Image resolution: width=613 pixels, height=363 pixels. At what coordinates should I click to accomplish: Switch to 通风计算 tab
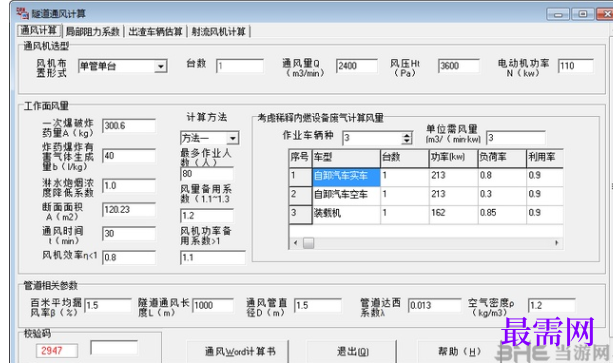click(x=39, y=31)
